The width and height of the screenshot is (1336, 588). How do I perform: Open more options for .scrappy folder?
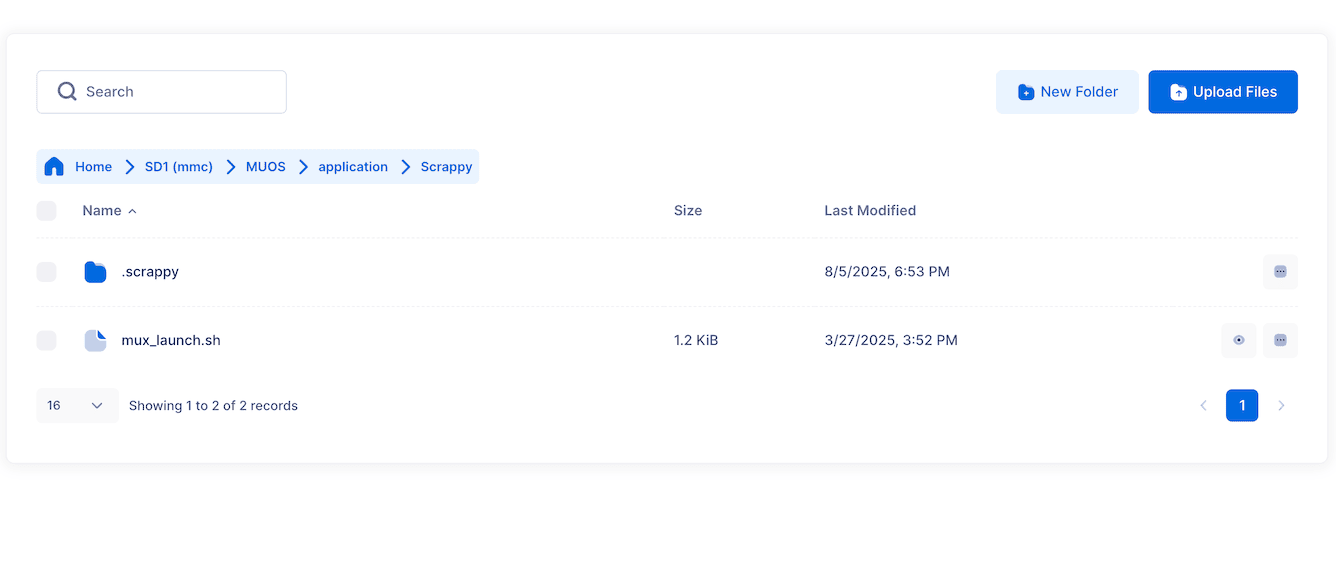(x=1280, y=272)
